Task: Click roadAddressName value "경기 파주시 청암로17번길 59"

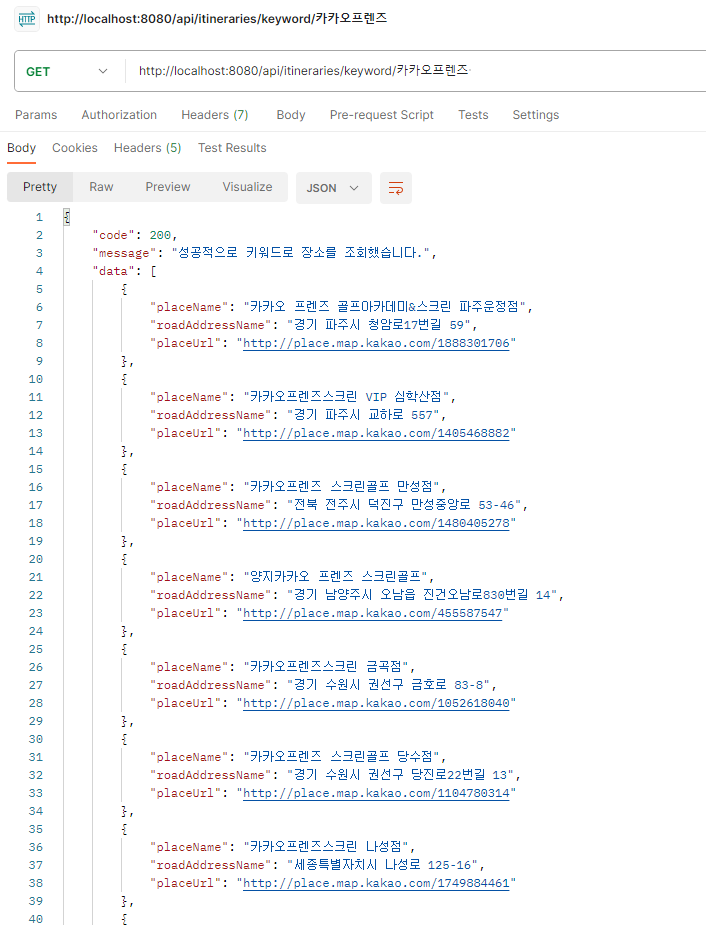Action: (379, 325)
